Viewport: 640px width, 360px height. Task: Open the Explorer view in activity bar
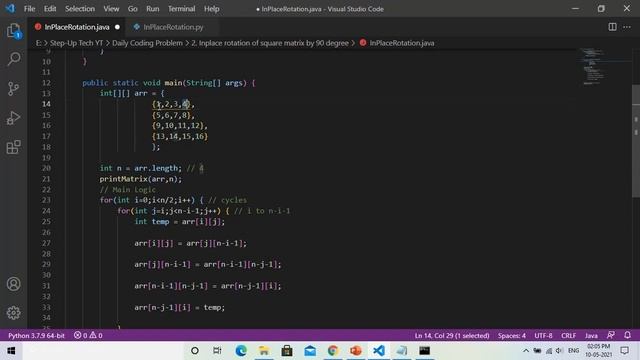[x=13, y=31]
